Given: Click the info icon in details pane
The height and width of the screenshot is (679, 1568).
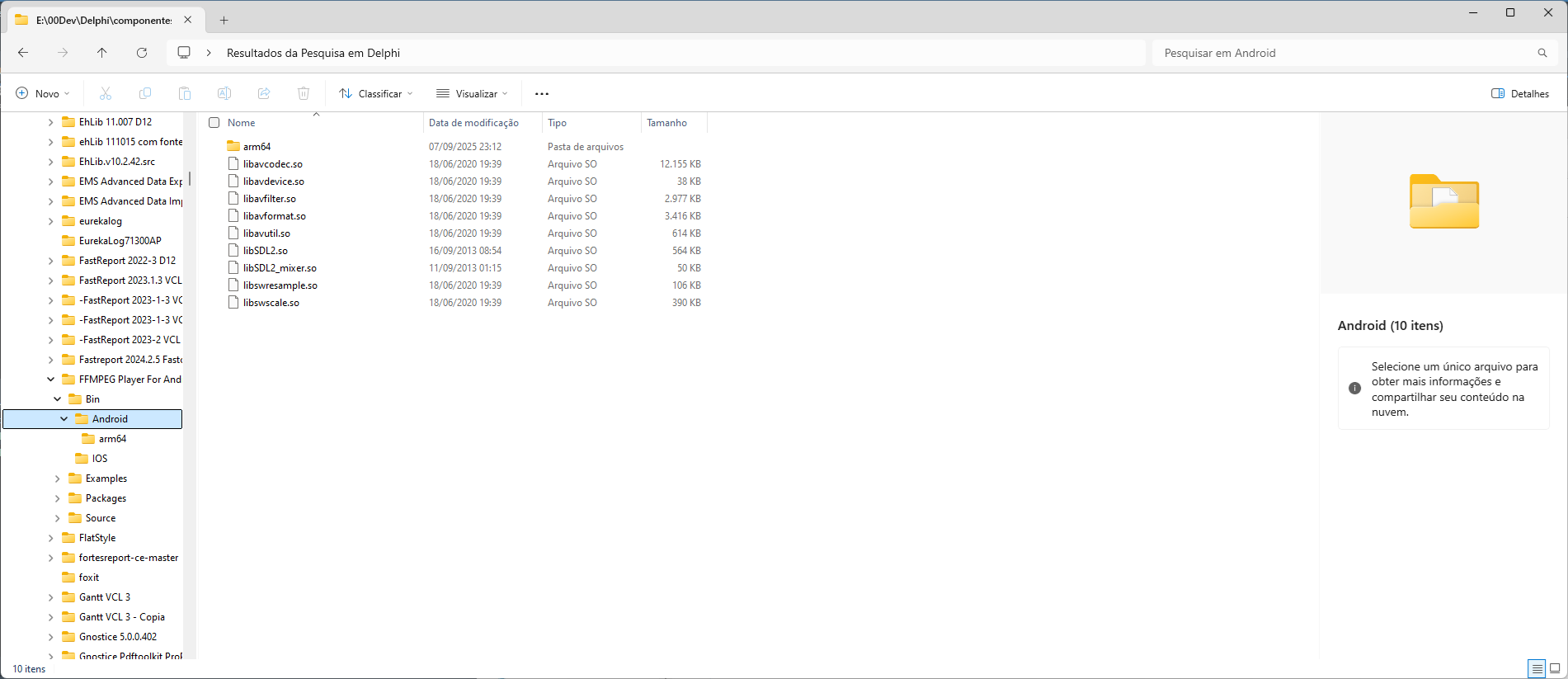Looking at the screenshot, I should click(1354, 389).
